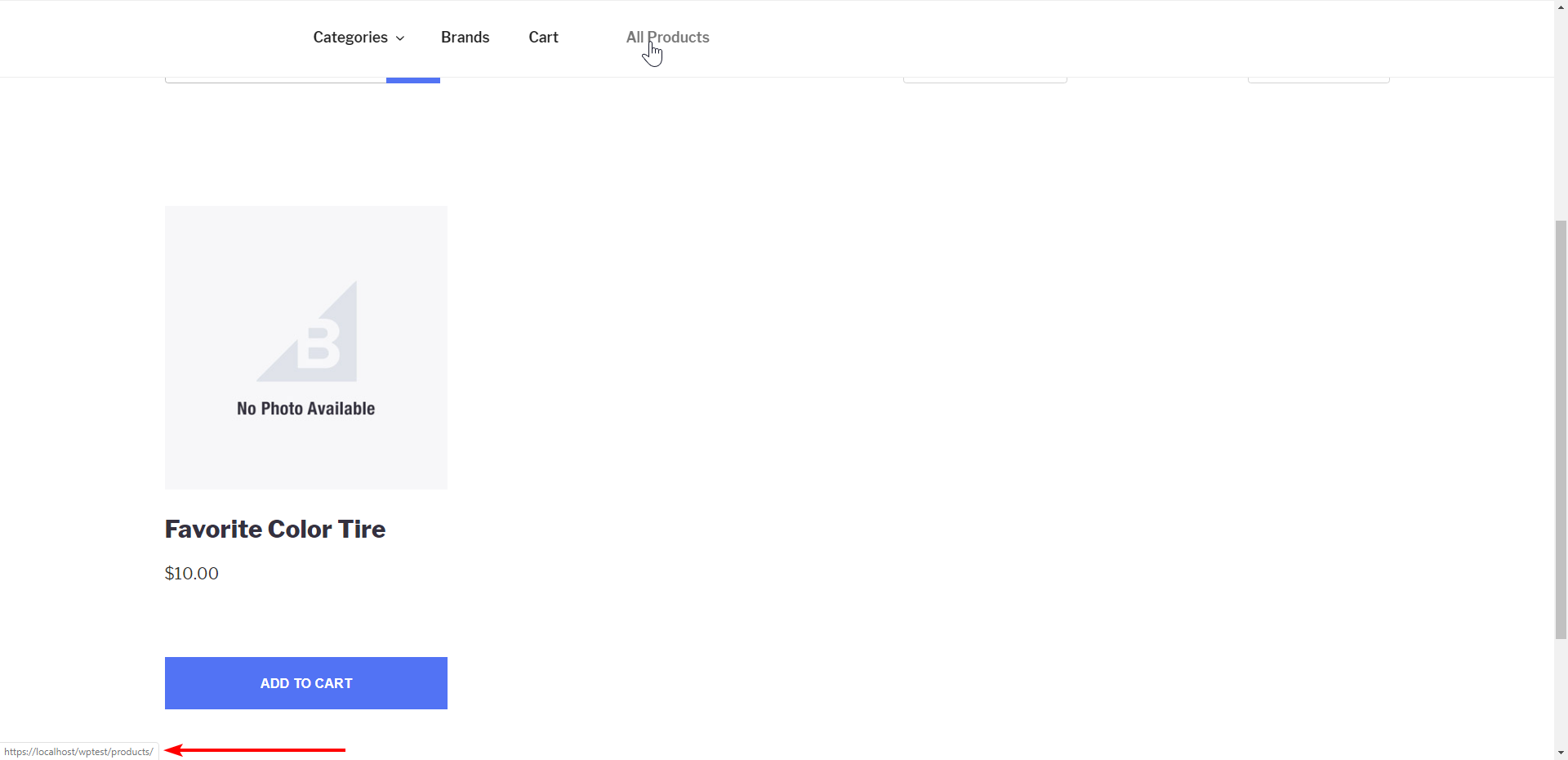1568x760 pixels.
Task: Click the scrollbar track below the thumb
Action: tap(1561, 692)
